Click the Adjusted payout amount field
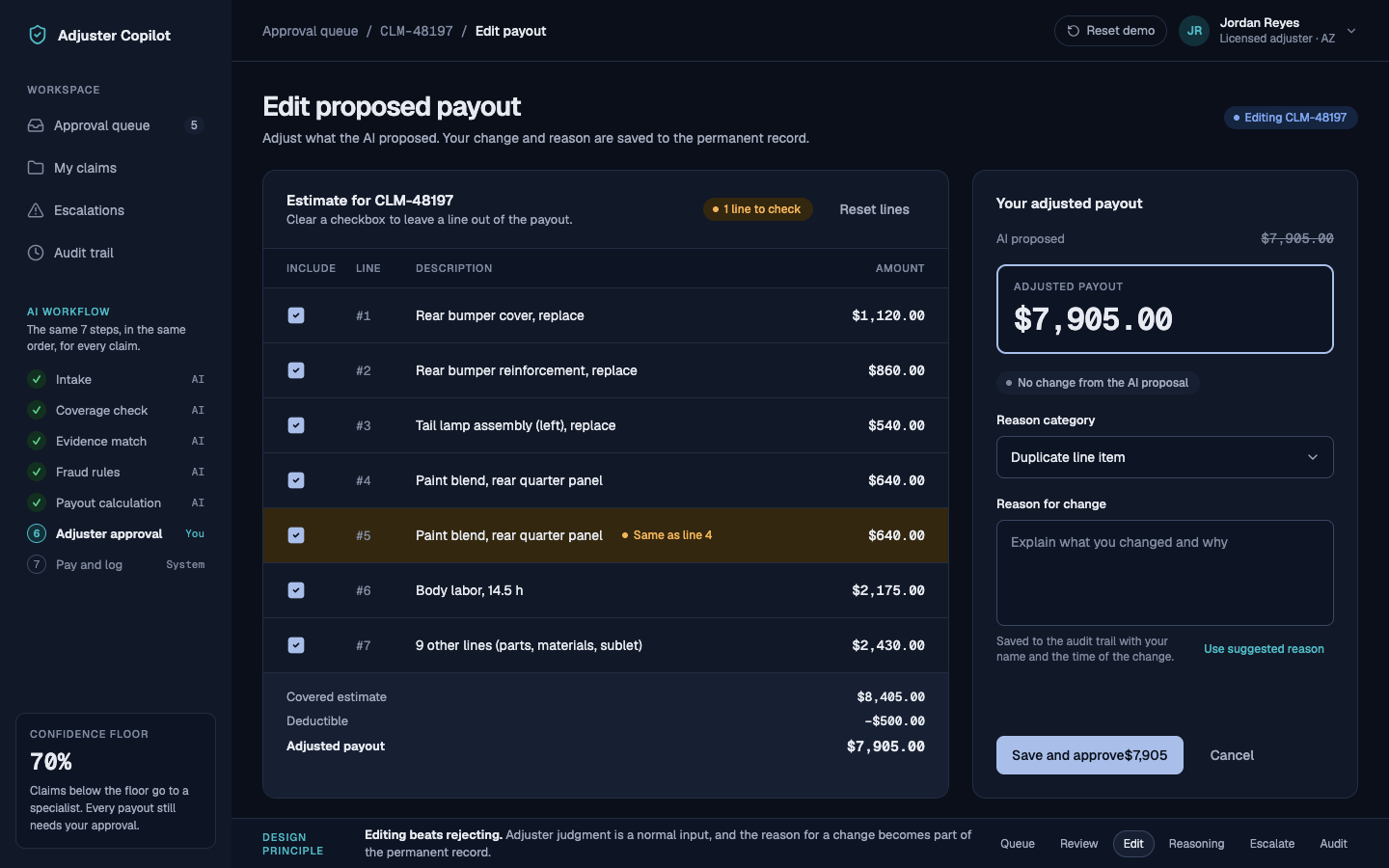 pyautogui.click(x=1164, y=309)
